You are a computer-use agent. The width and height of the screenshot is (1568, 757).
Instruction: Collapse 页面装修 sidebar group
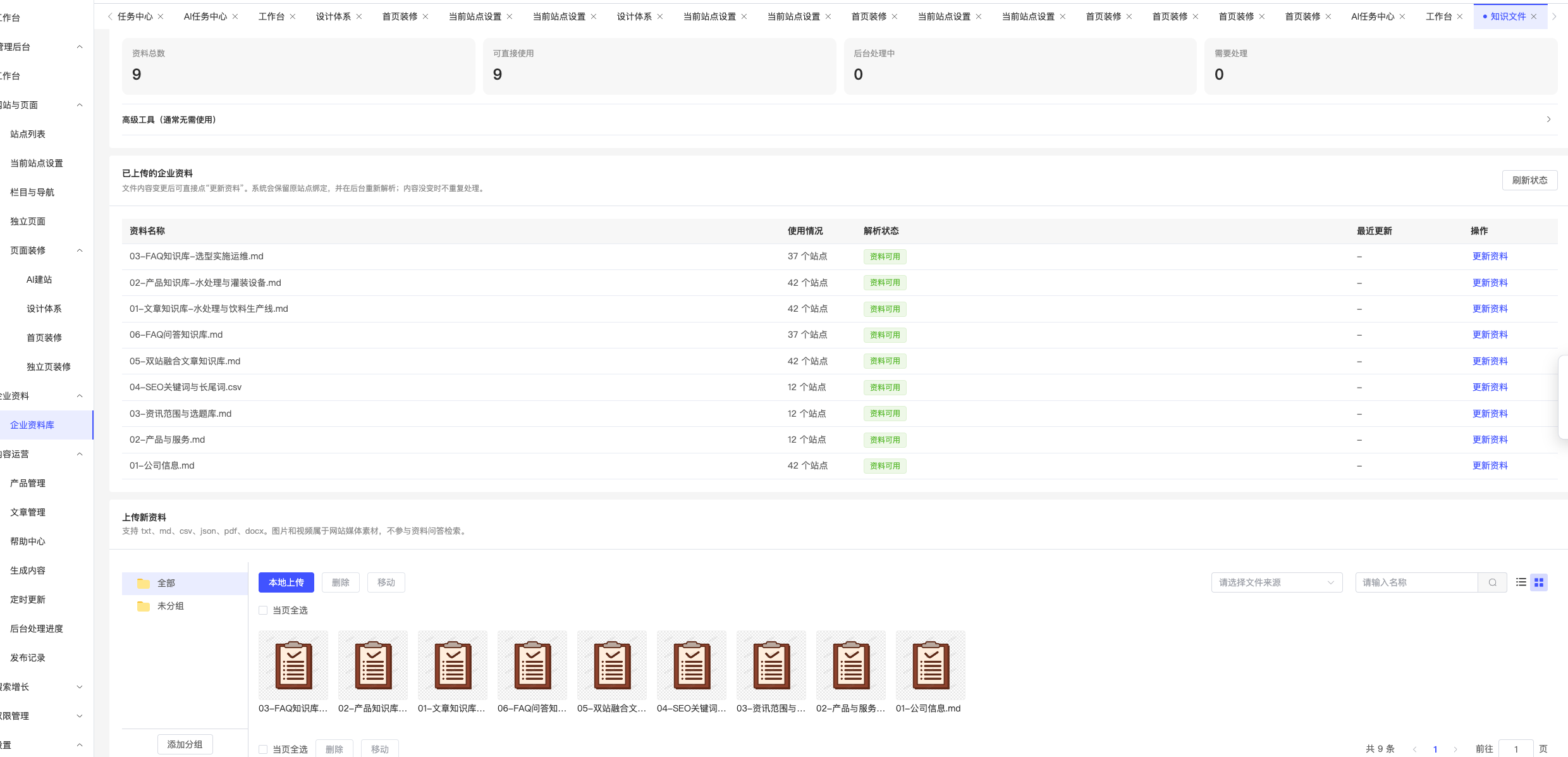tap(80, 250)
